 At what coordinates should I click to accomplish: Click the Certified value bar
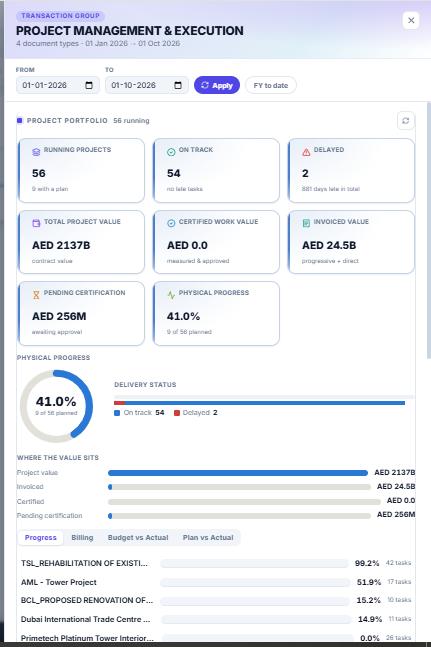[x=244, y=502]
